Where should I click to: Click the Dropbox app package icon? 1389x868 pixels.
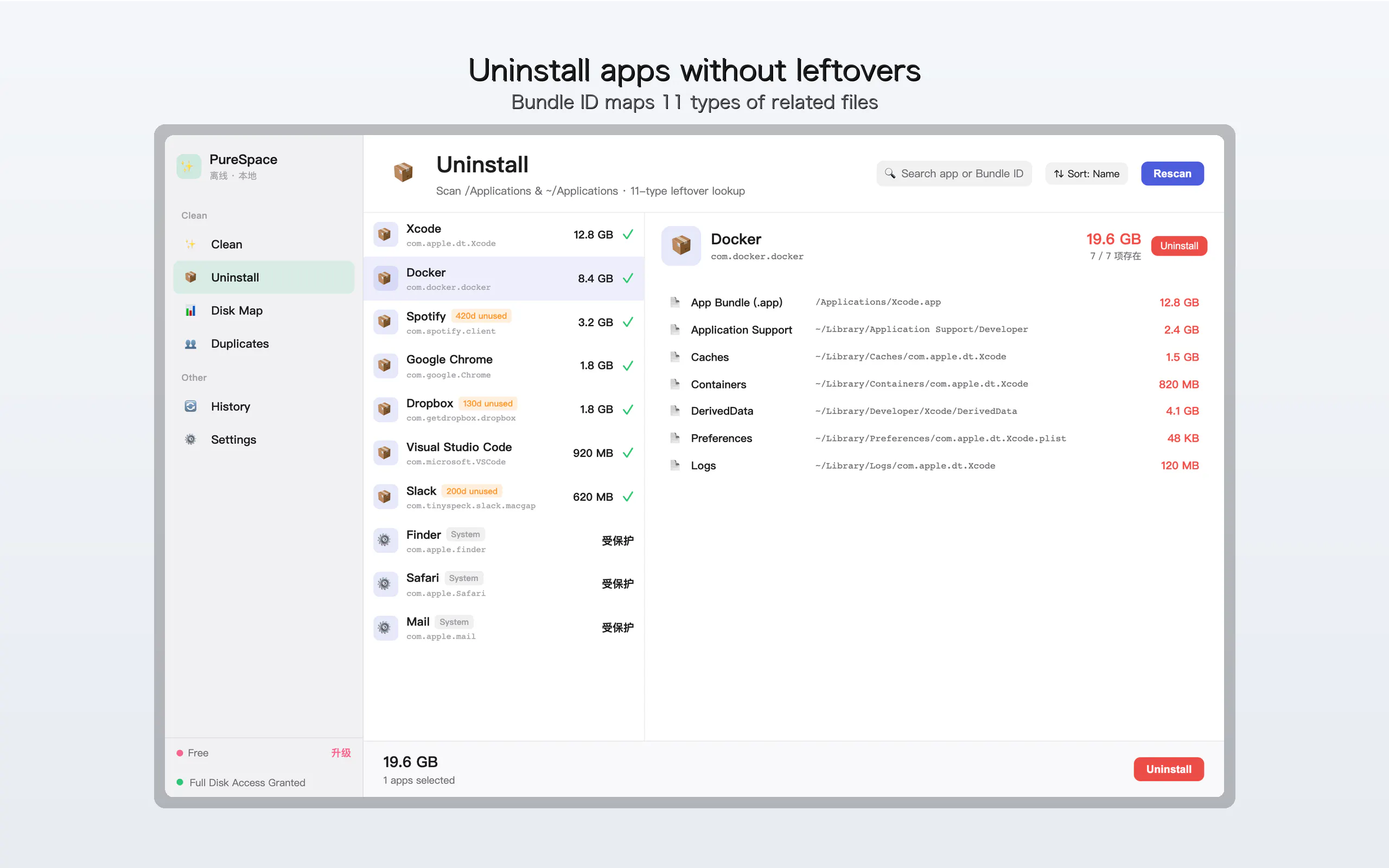(385, 409)
